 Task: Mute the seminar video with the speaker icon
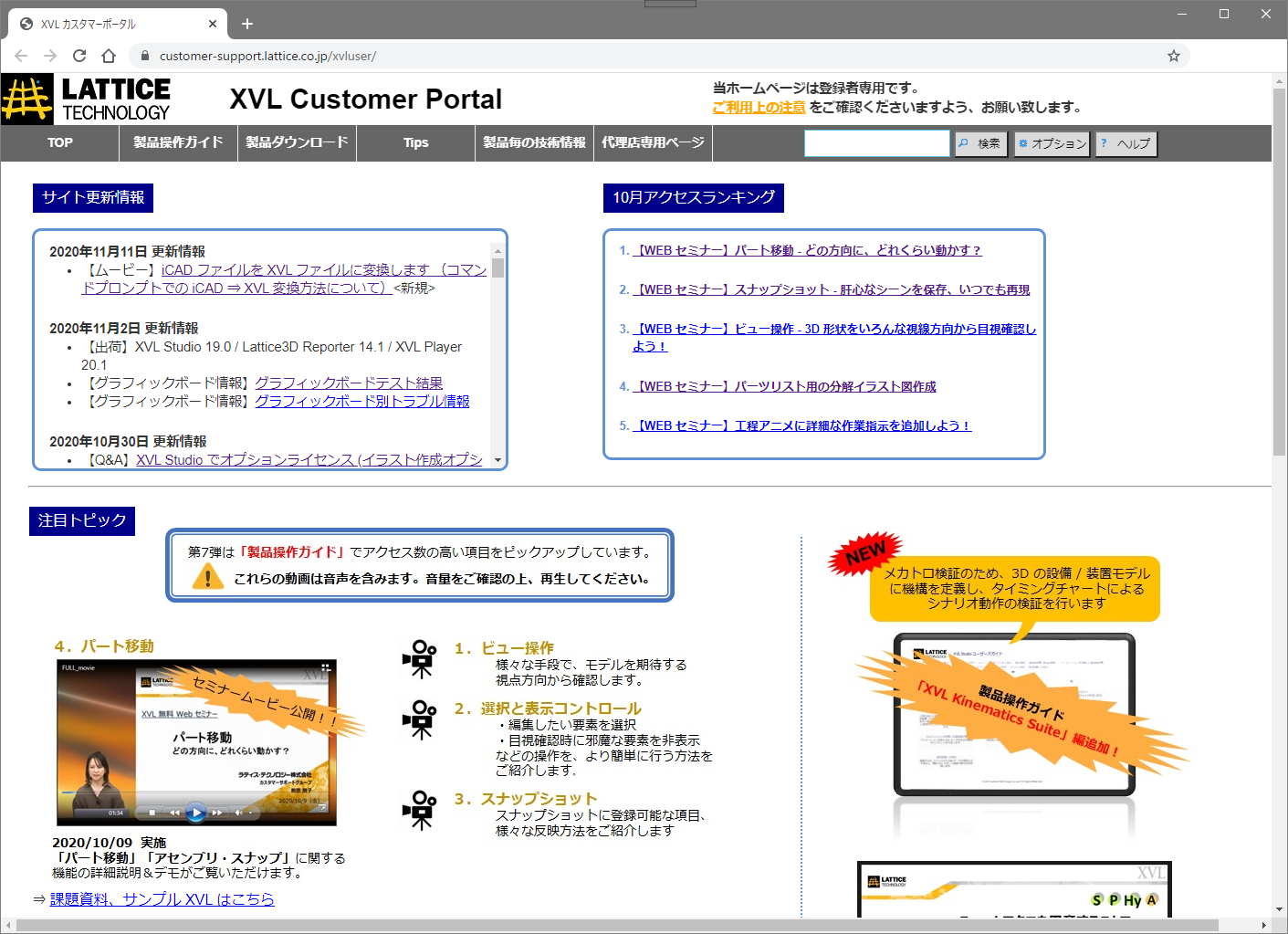tap(238, 813)
